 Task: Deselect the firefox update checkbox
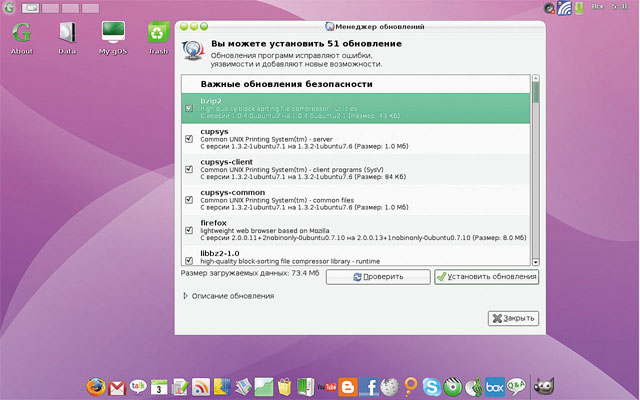(189, 230)
